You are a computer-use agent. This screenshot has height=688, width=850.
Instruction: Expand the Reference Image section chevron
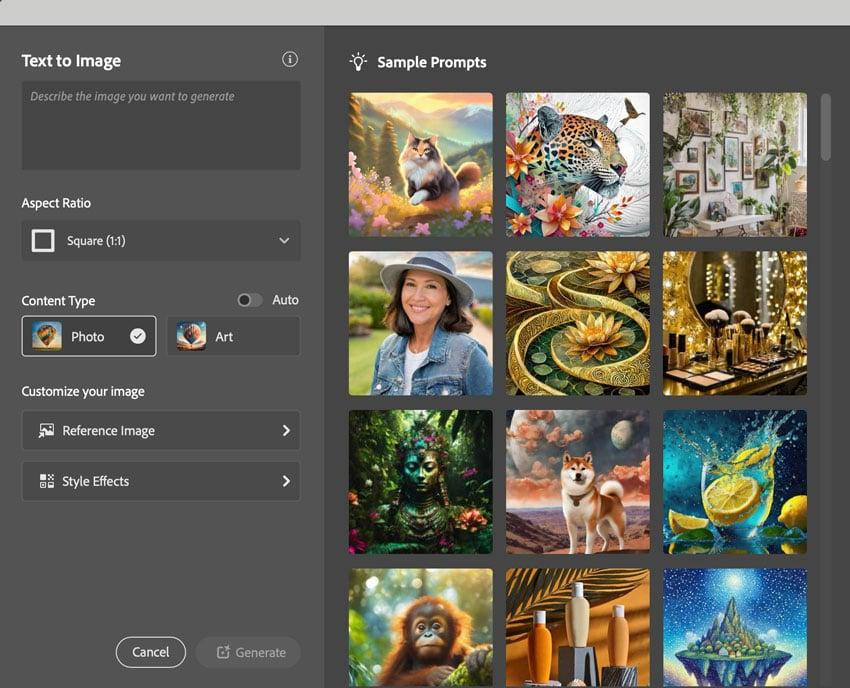(x=286, y=430)
